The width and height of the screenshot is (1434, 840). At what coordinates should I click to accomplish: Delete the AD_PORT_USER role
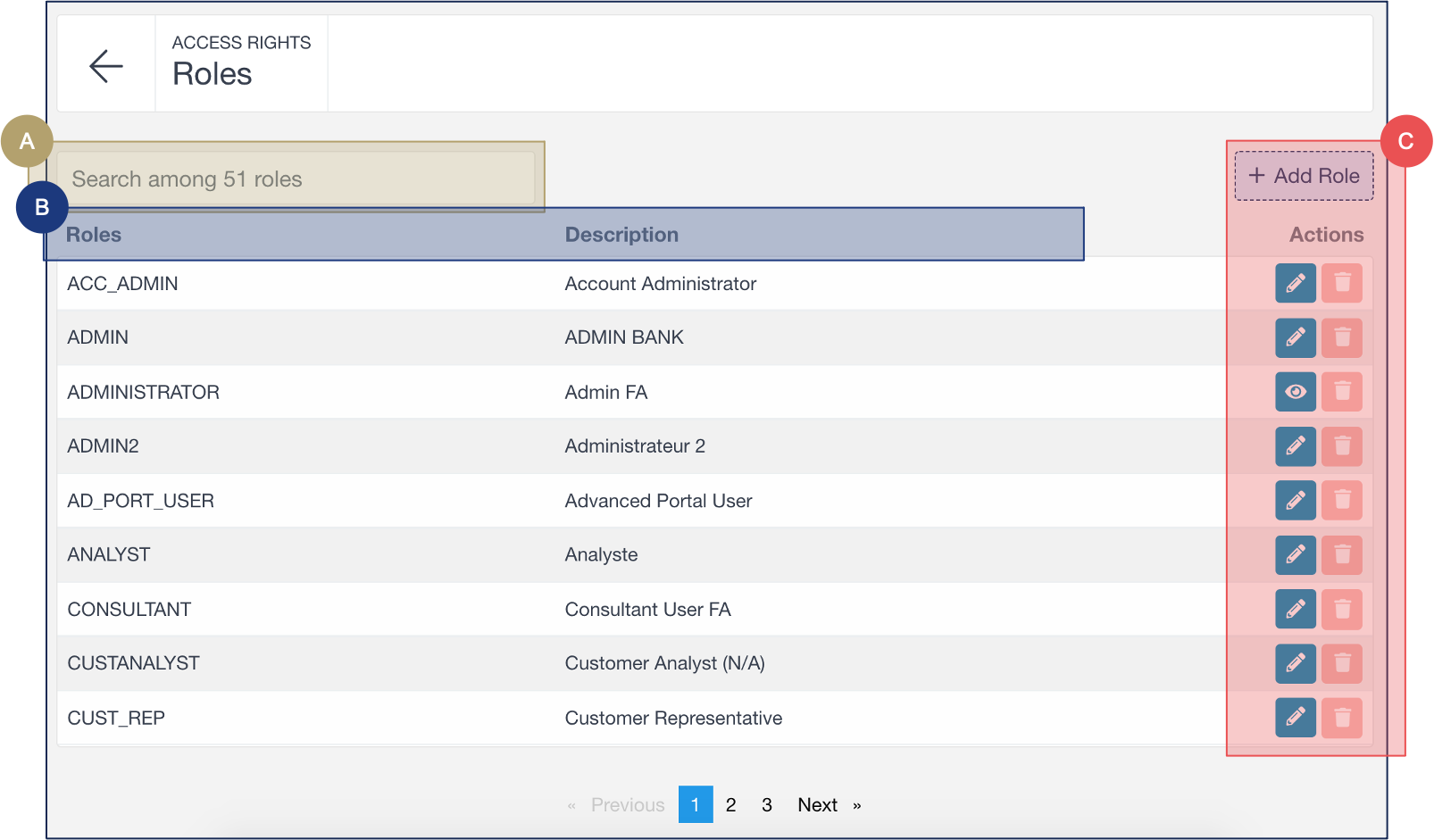coord(1341,501)
